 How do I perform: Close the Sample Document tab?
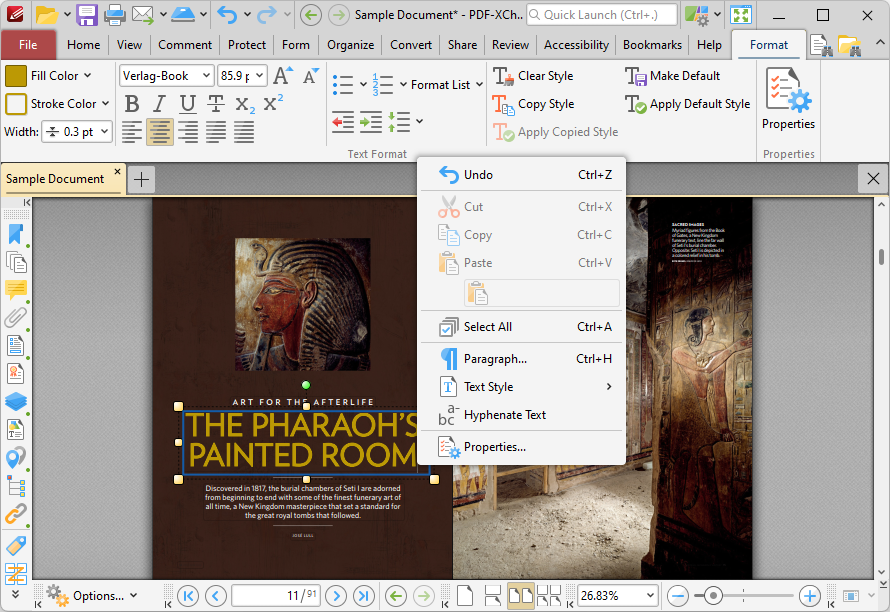(x=117, y=171)
